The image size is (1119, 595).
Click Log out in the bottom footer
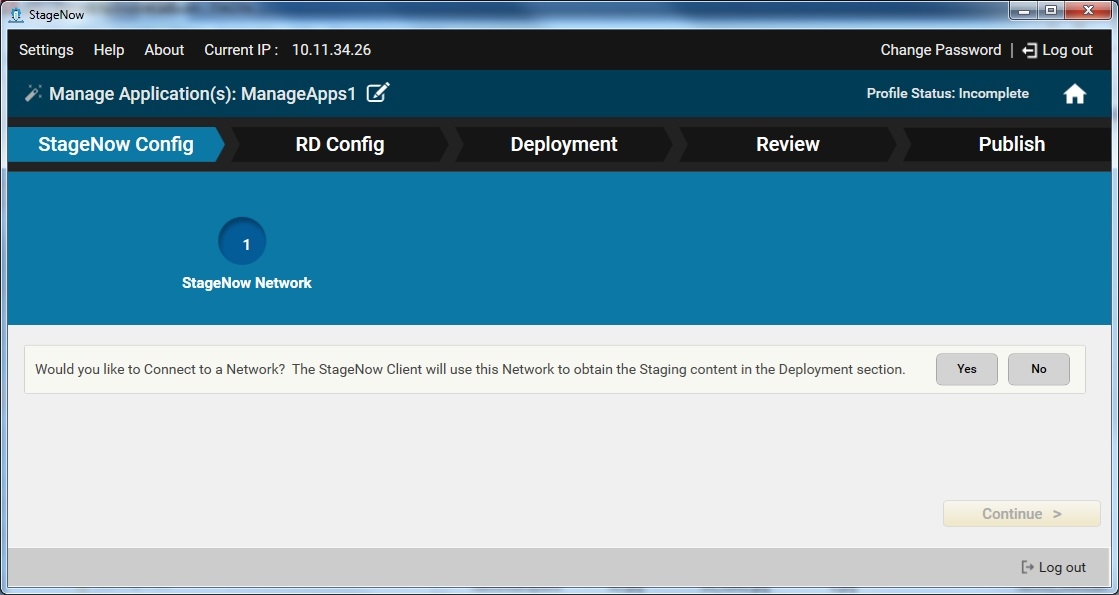[x=1053, y=567]
